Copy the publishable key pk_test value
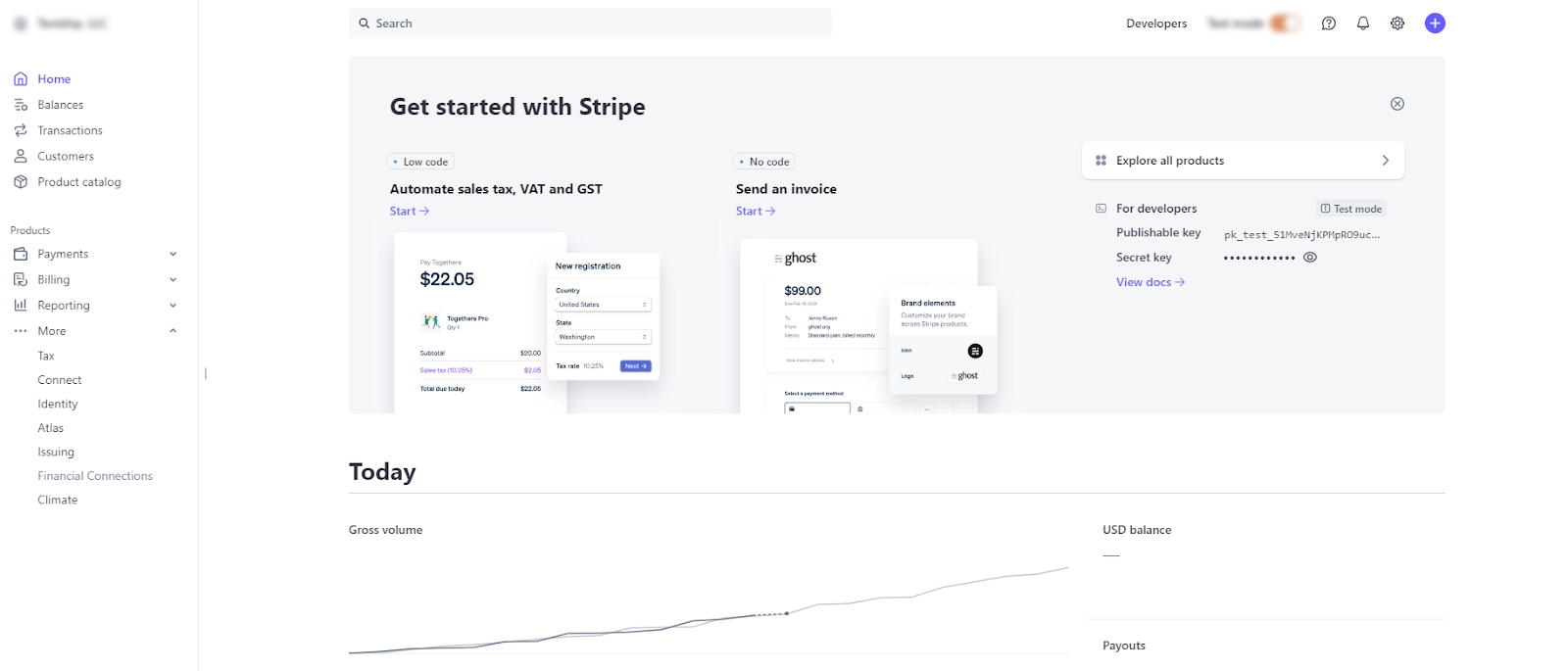Image resolution: width=1568 pixels, height=671 pixels. pyautogui.click(x=1301, y=235)
